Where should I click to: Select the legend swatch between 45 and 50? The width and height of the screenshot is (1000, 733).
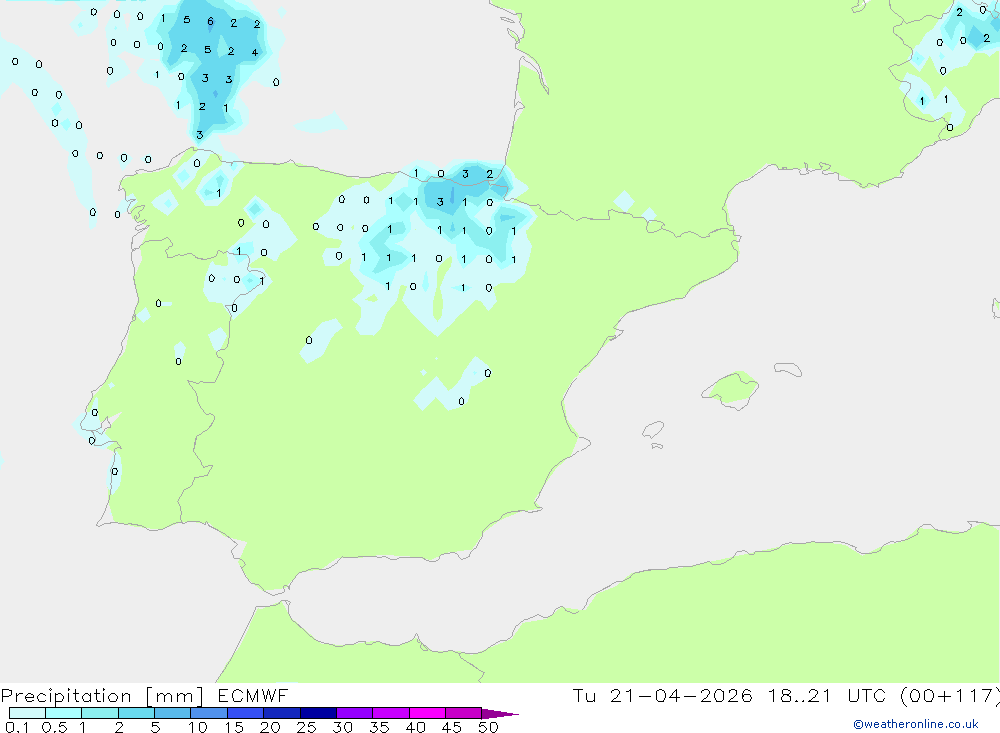[464, 713]
